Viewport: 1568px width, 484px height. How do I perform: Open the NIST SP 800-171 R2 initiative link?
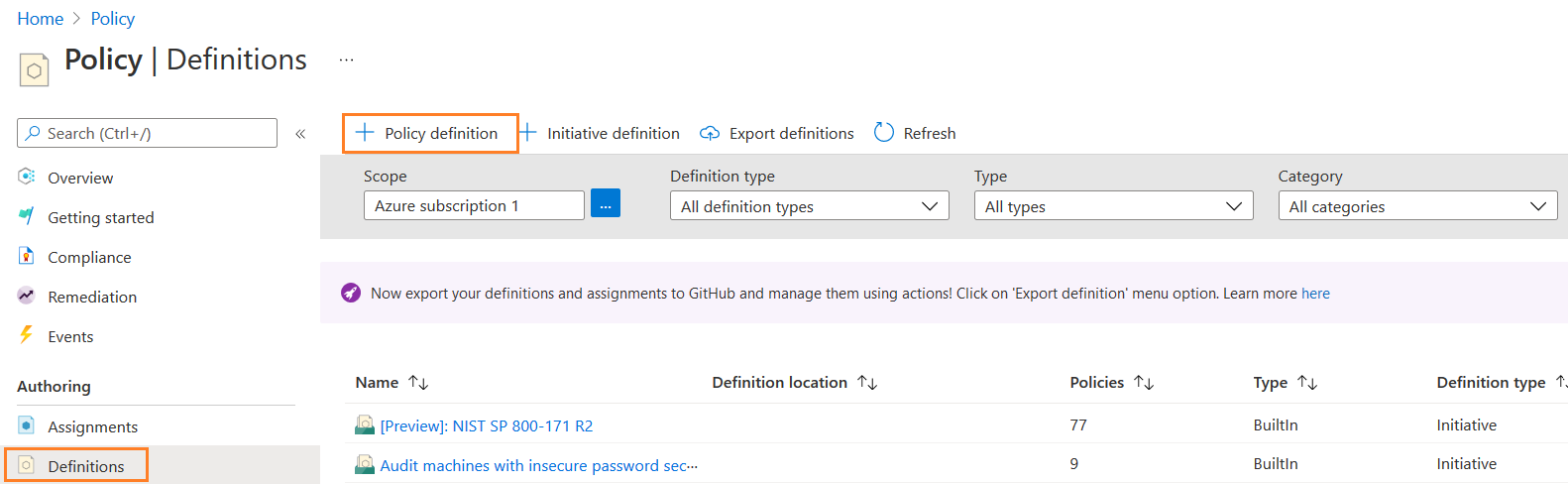[x=486, y=425]
